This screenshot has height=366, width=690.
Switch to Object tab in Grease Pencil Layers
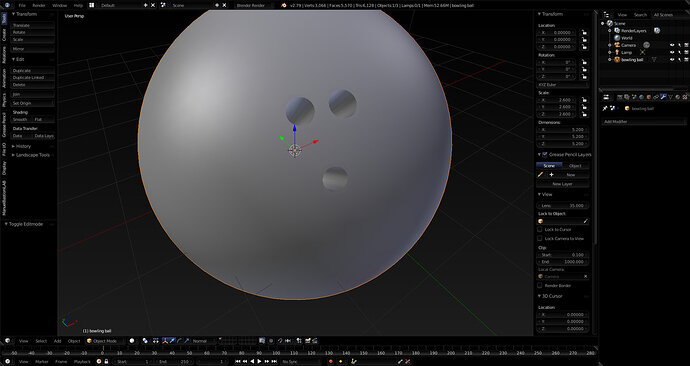[575, 166]
